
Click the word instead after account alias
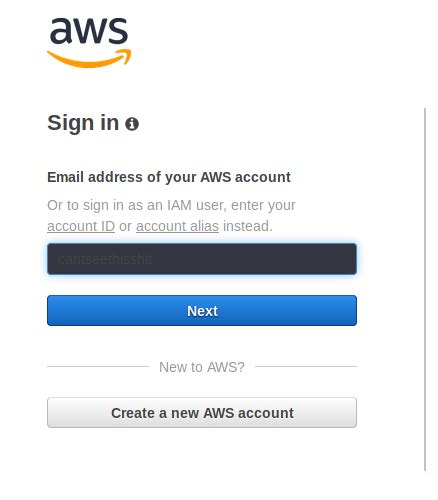pos(248,226)
